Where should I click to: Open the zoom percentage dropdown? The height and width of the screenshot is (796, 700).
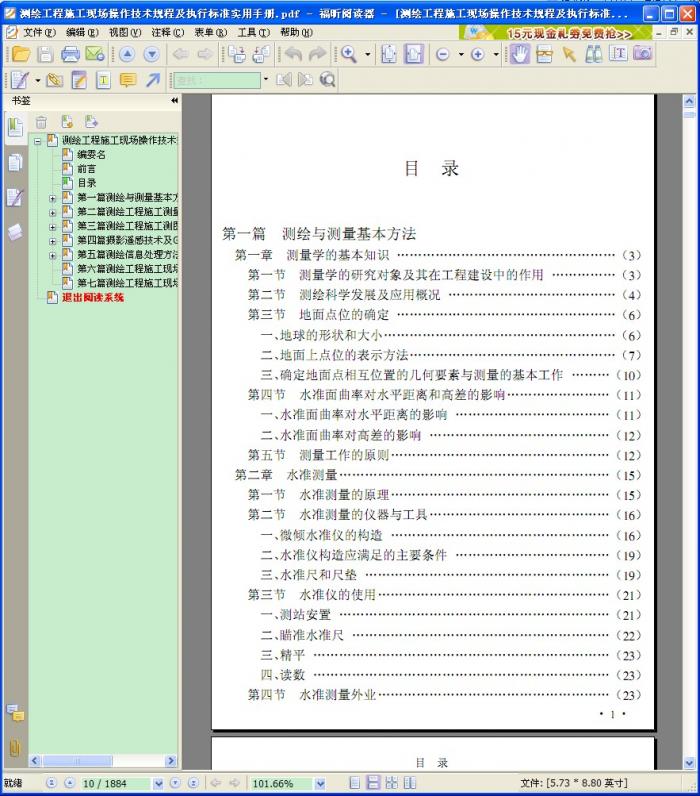[x=320, y=783]
